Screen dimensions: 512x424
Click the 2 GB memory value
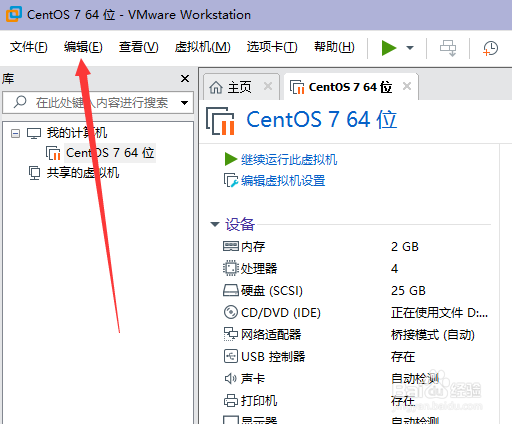405,247
